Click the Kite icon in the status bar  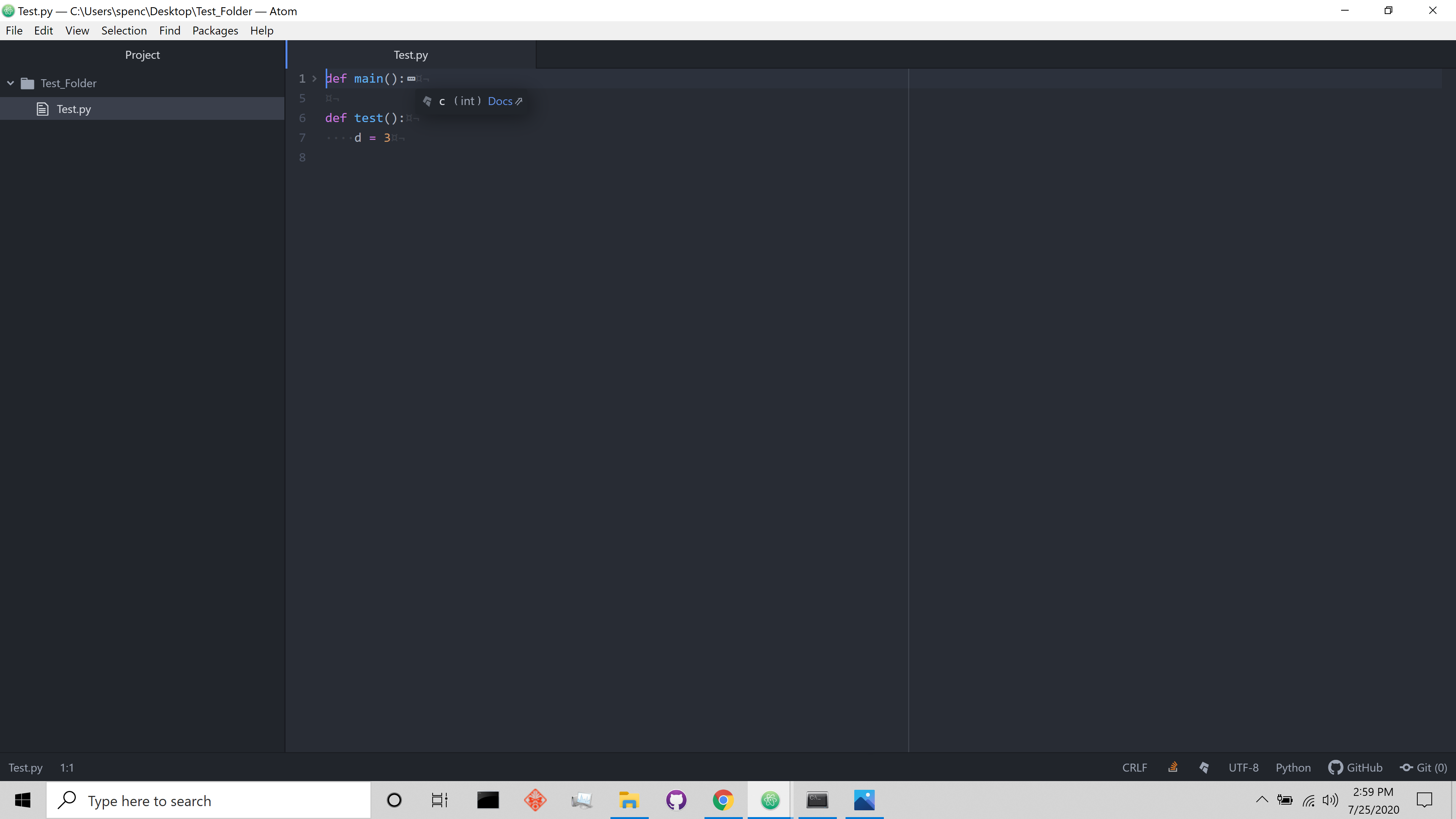1204,767
